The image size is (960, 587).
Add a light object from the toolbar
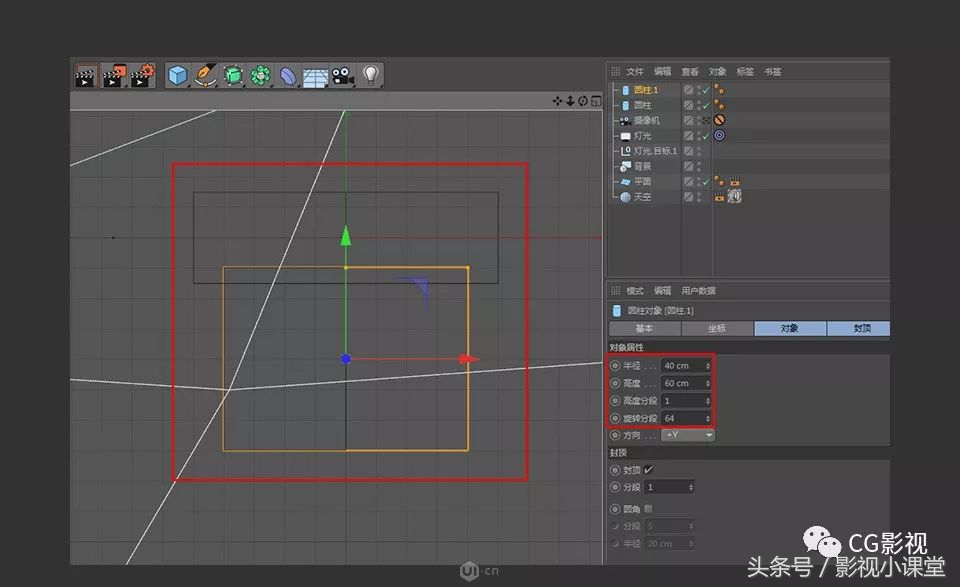[370, 75]
